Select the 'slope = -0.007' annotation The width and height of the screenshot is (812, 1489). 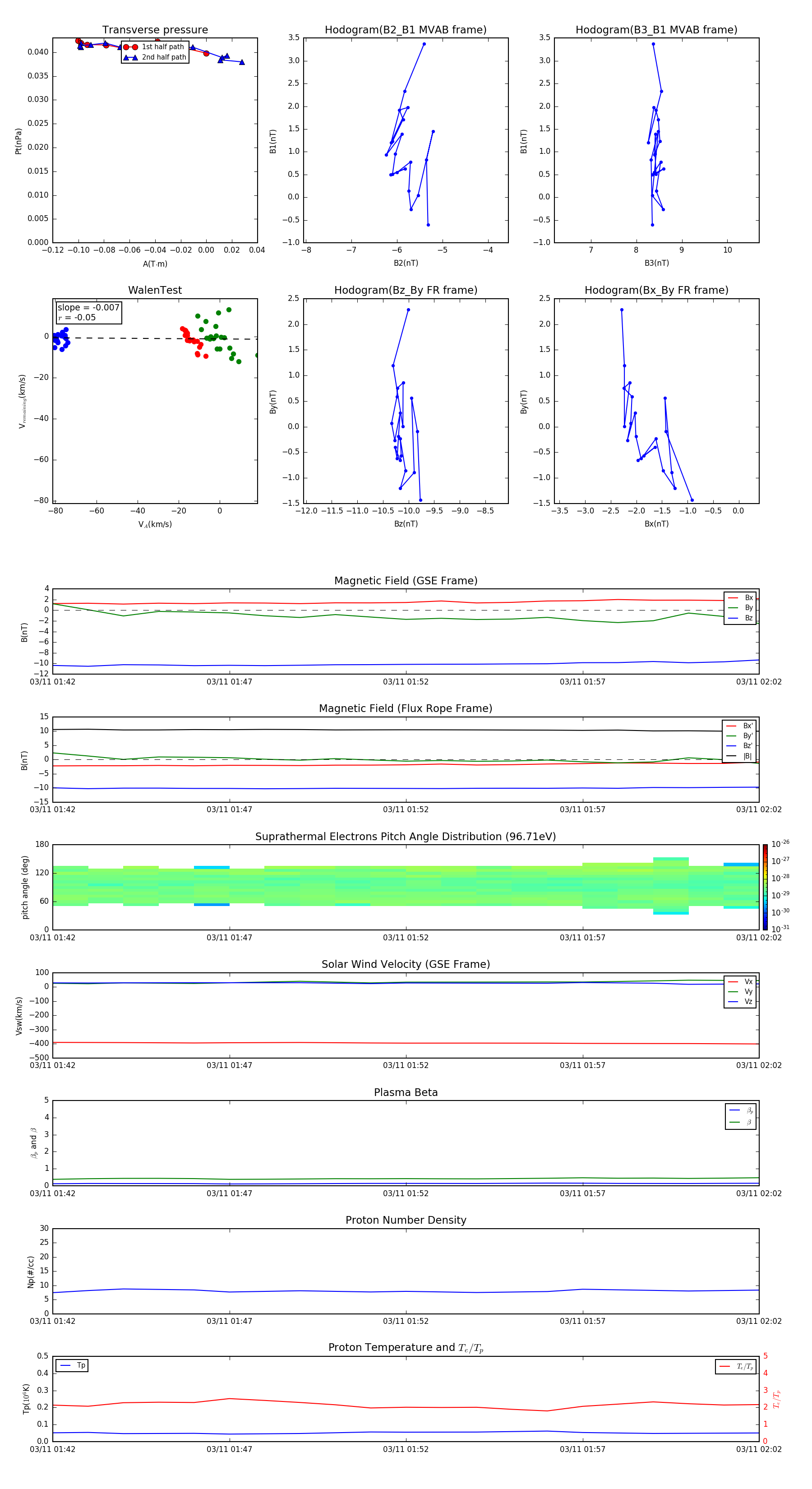pyautogui.click(x=88, y=308)
